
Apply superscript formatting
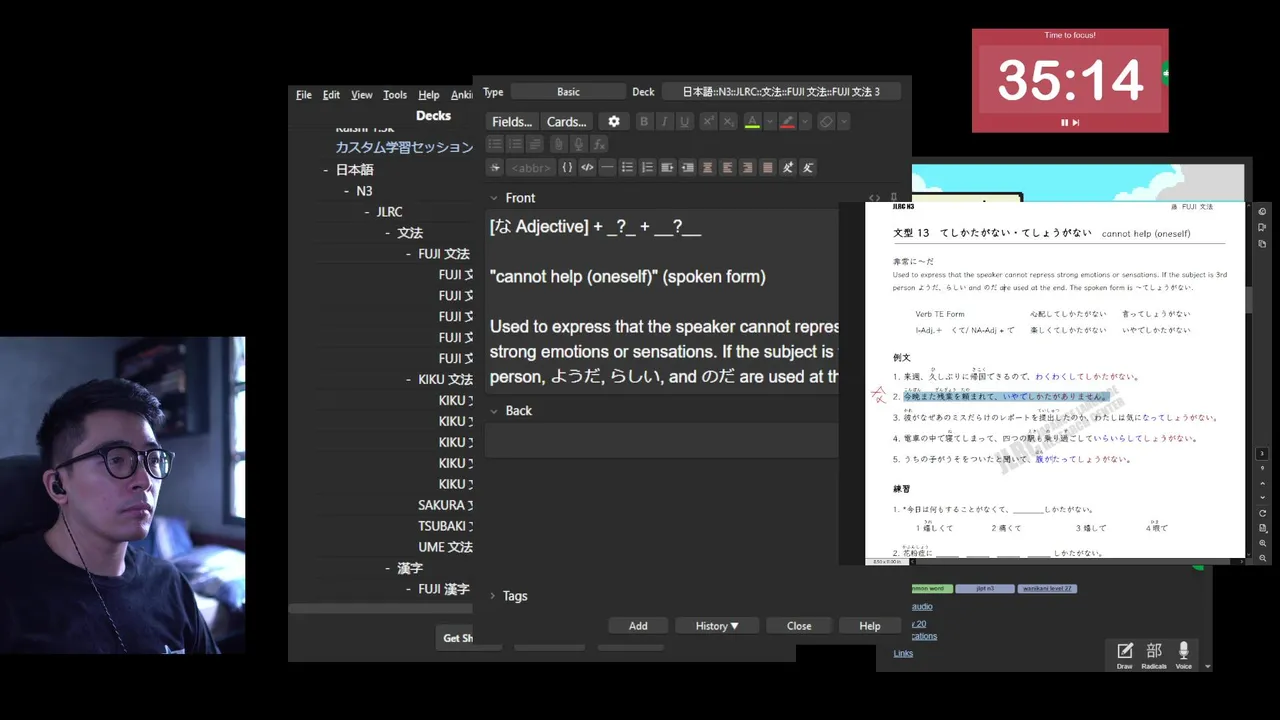click(x=708, y=121)
